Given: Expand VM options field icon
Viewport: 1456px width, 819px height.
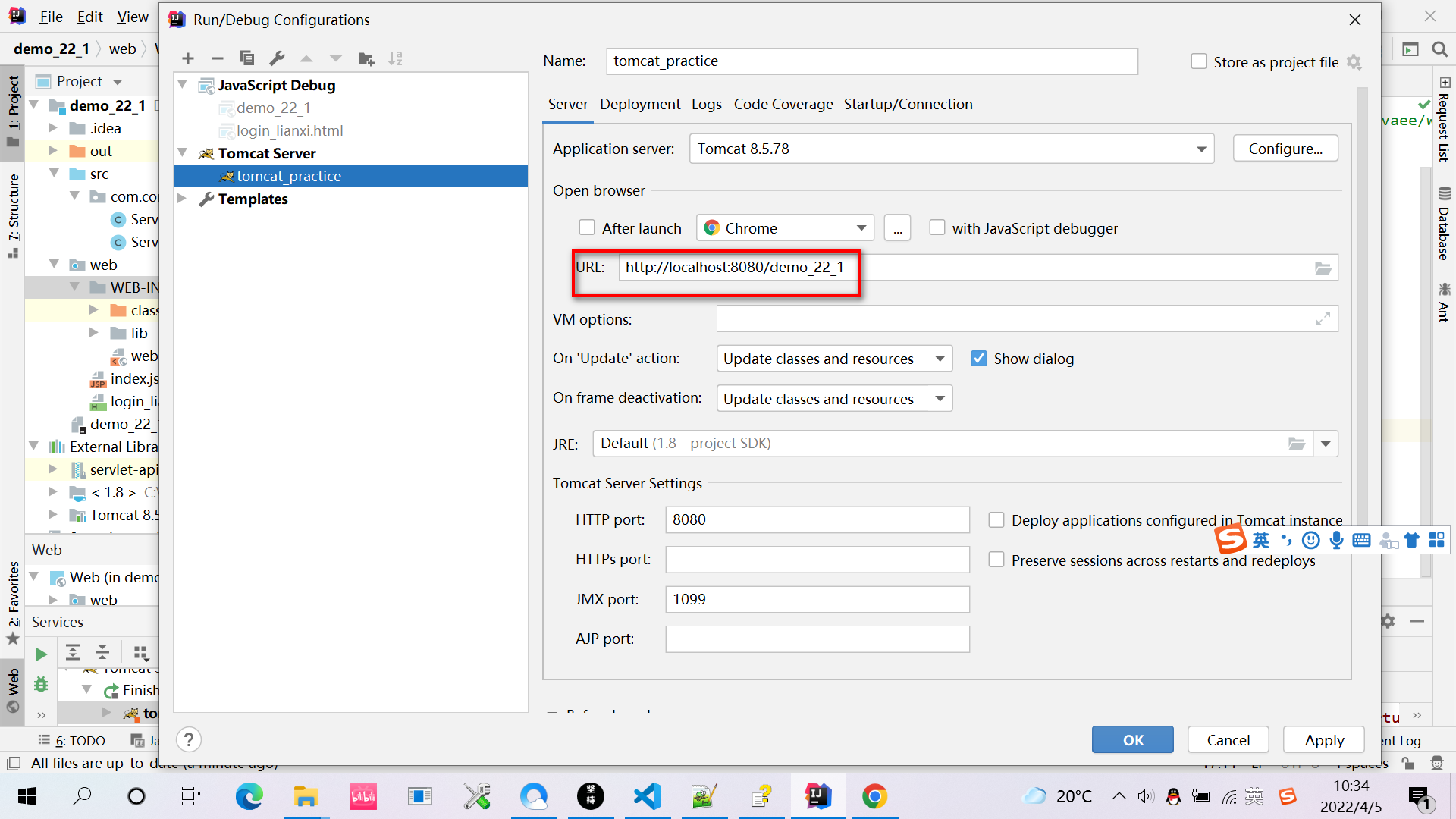Looking at the screenshot, I should point(1323,319).
